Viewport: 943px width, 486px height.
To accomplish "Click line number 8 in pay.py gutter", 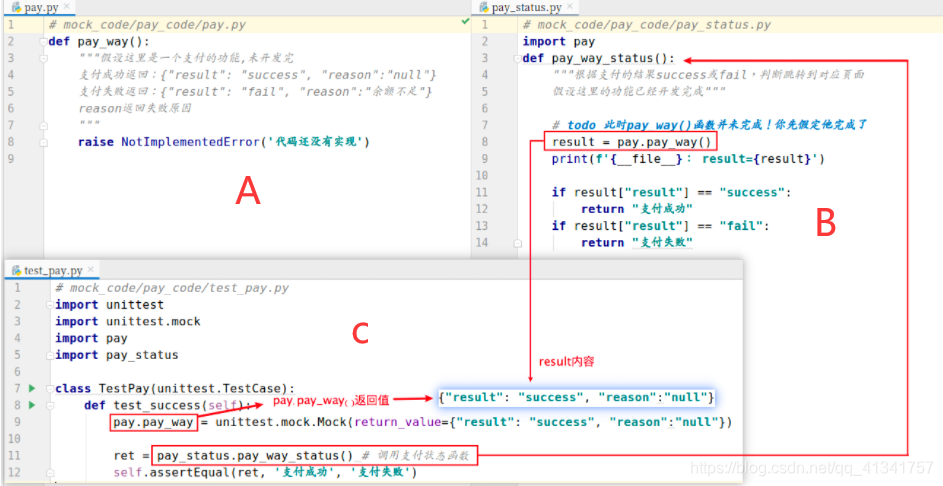I will point(11,143).
